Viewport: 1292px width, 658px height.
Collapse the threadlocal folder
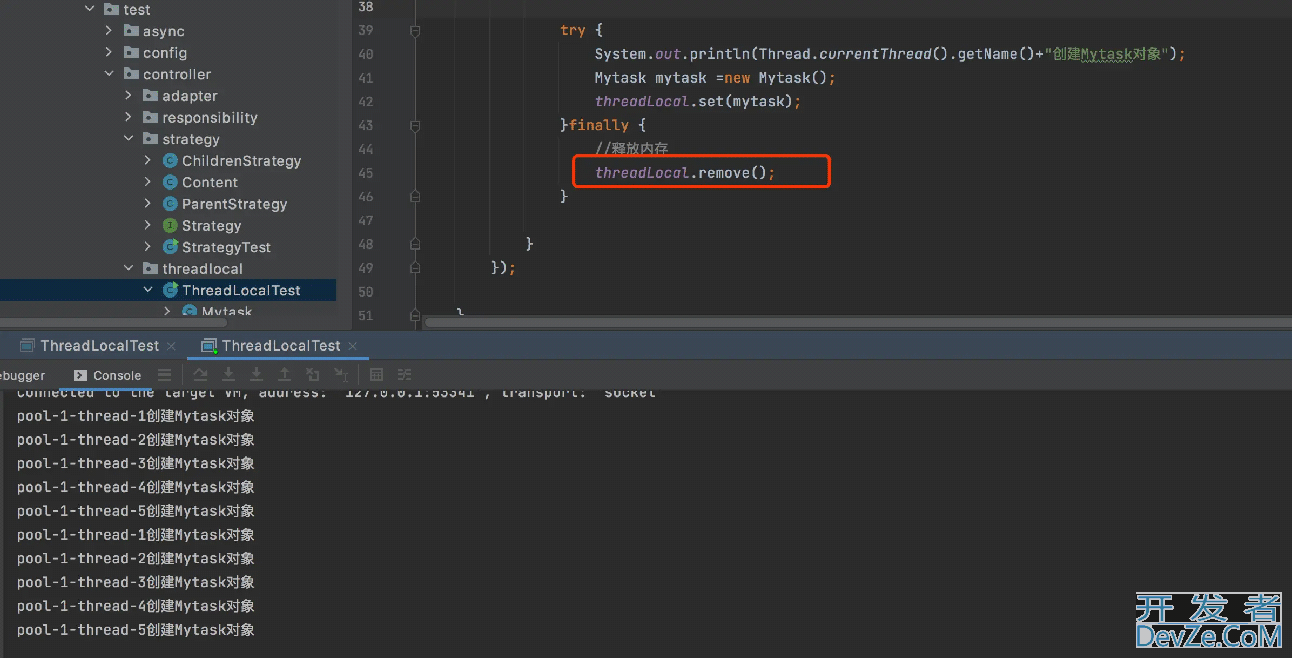point(128,268)
